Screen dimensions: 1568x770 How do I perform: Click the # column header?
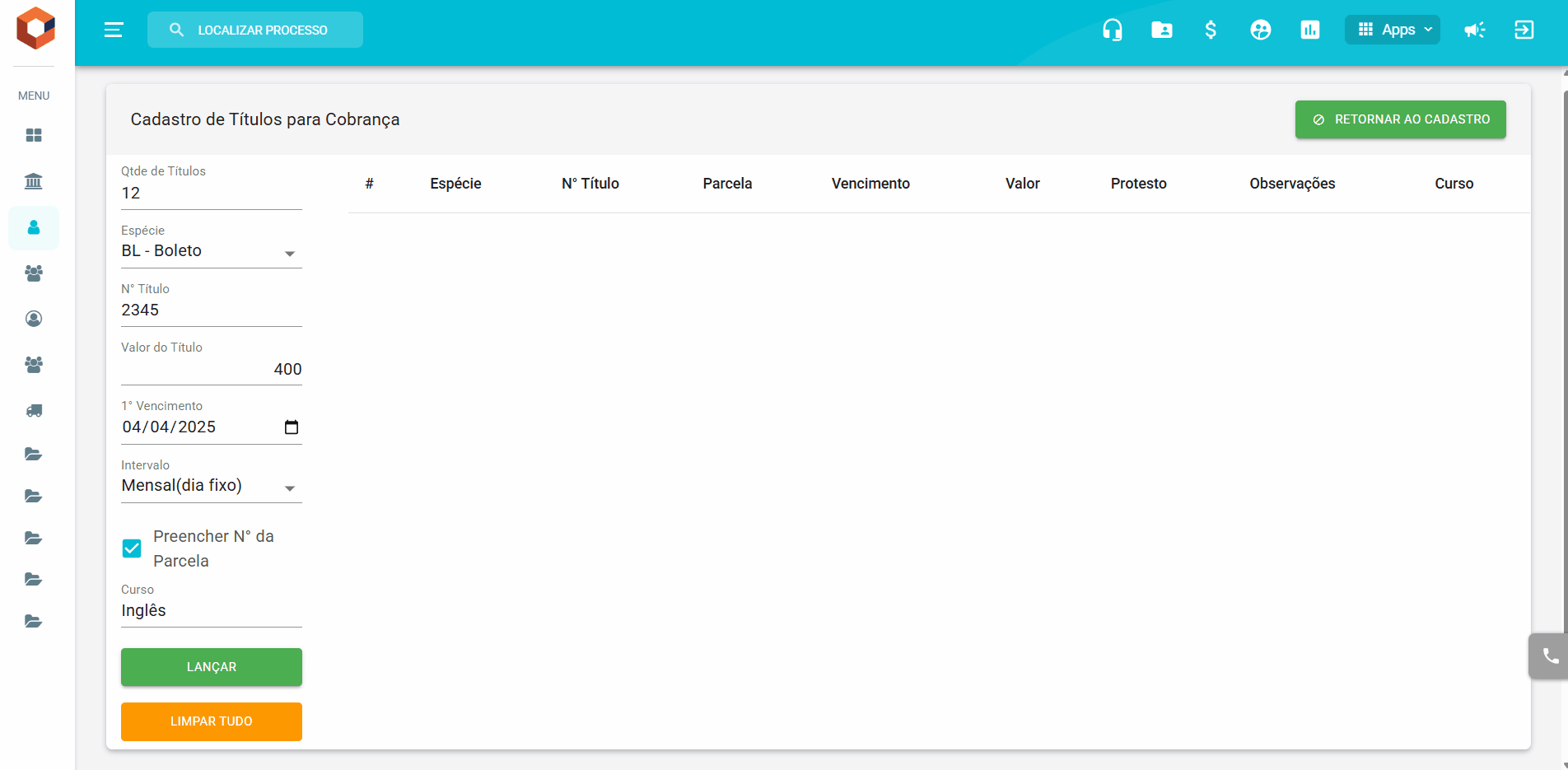click(370, 184)
